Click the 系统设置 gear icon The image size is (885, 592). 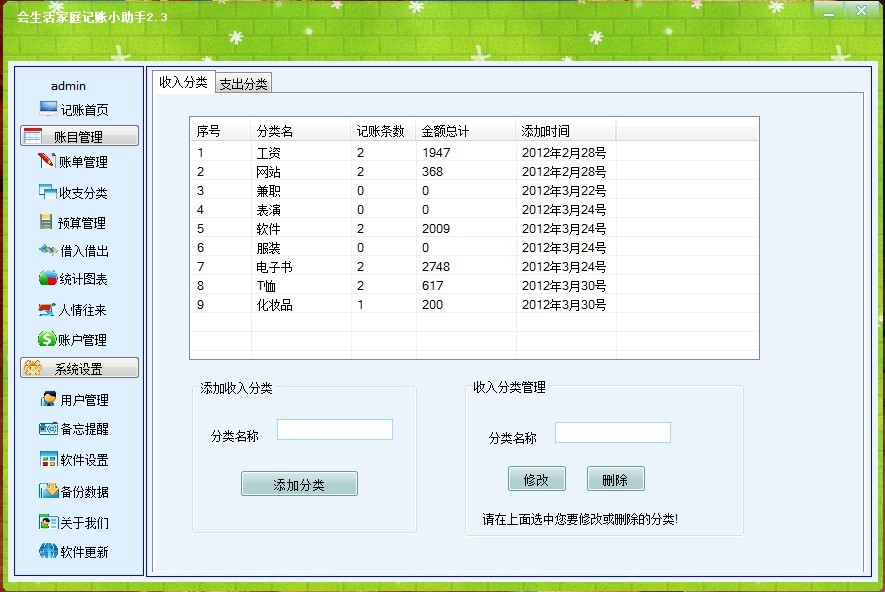[x=32, y=368]
